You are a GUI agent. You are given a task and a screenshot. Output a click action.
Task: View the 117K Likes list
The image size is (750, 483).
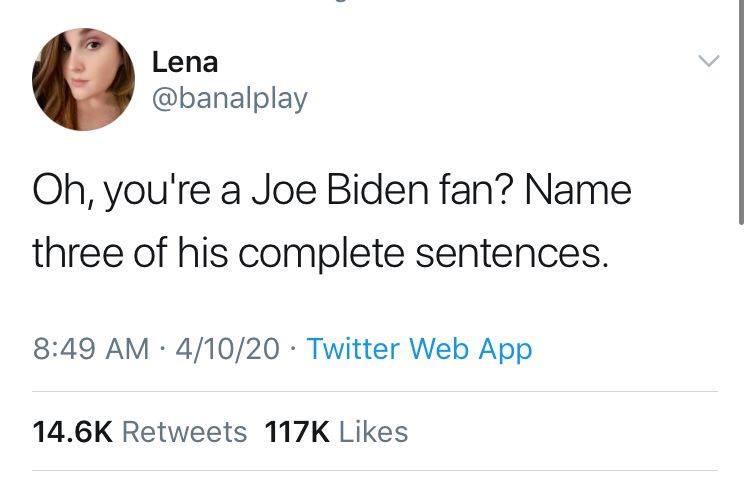(x=336, y=432)
